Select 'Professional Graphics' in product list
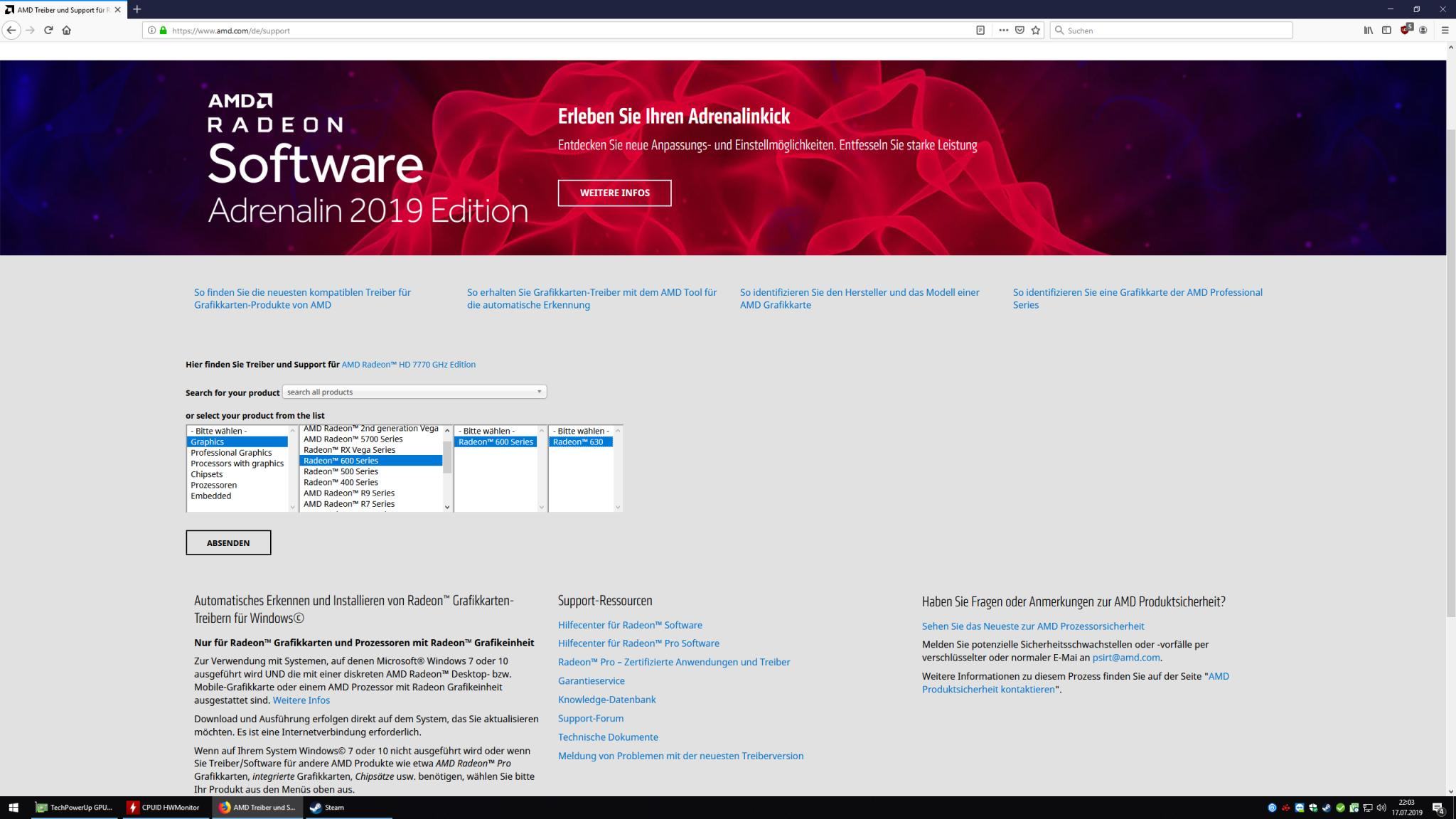This screenshot has width=1456, height=819. pos(231,453)
